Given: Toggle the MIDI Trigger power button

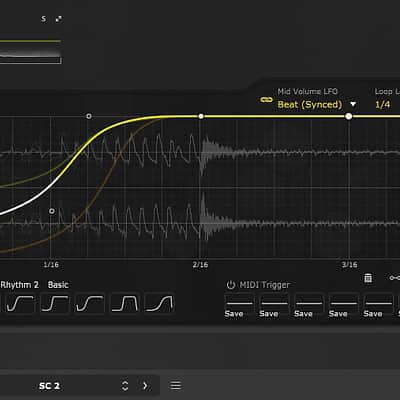Looking at the screenshot, I should (x=231, y=285).
